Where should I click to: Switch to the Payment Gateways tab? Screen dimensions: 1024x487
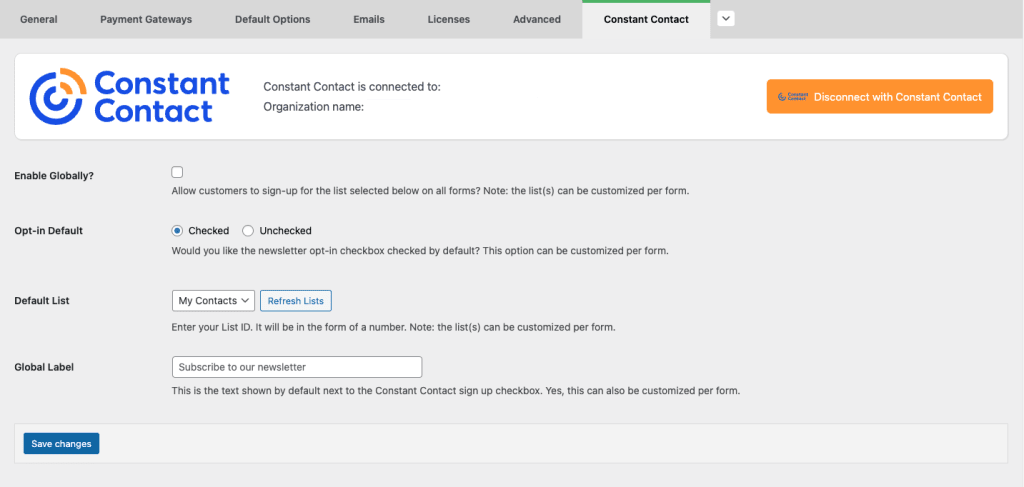(146, 20)
